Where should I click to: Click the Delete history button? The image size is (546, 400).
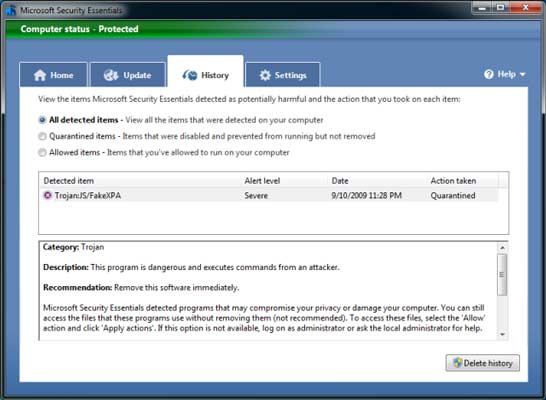(x=483, y=363)
